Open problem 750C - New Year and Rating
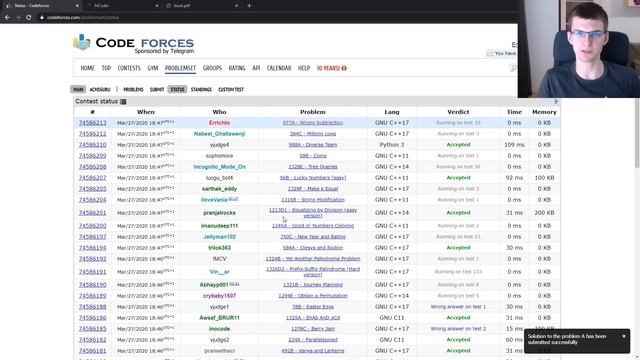The image size is (640, 360). tap(313, 237)
